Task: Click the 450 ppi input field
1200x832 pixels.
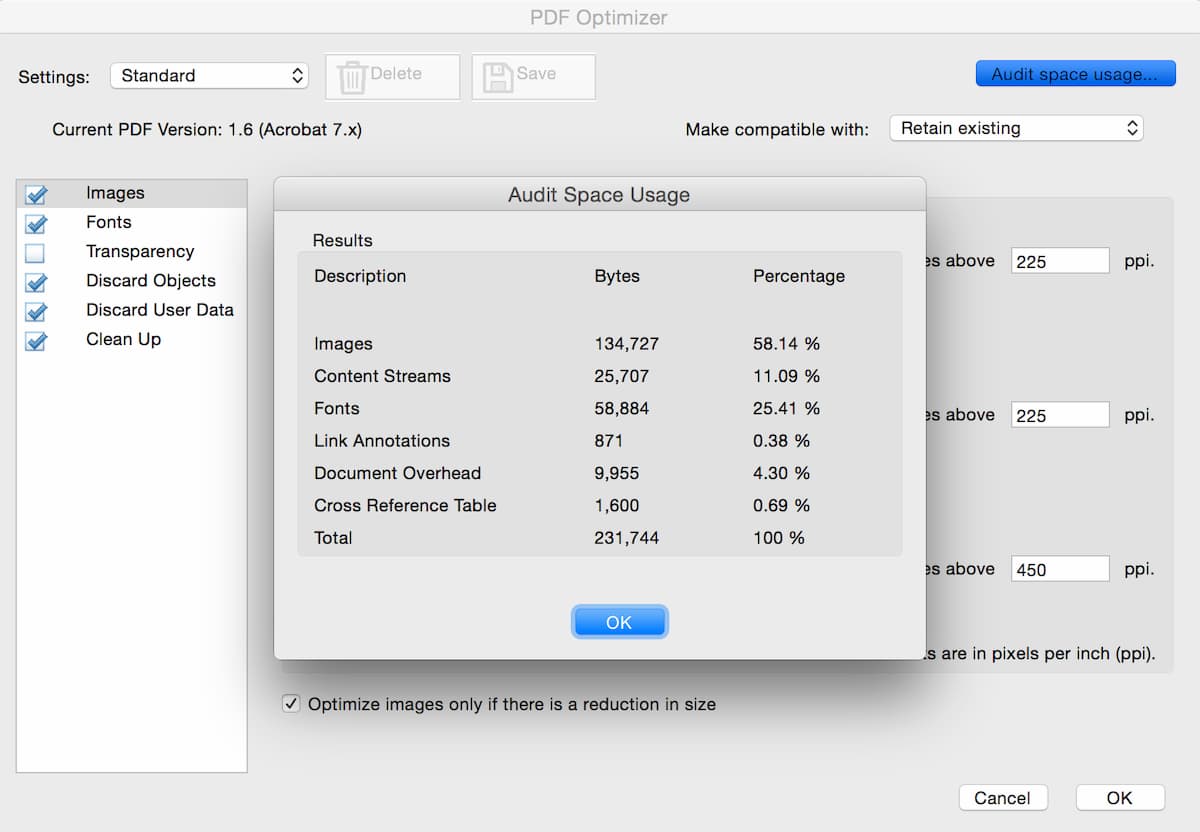Action: click(1059, 569)
